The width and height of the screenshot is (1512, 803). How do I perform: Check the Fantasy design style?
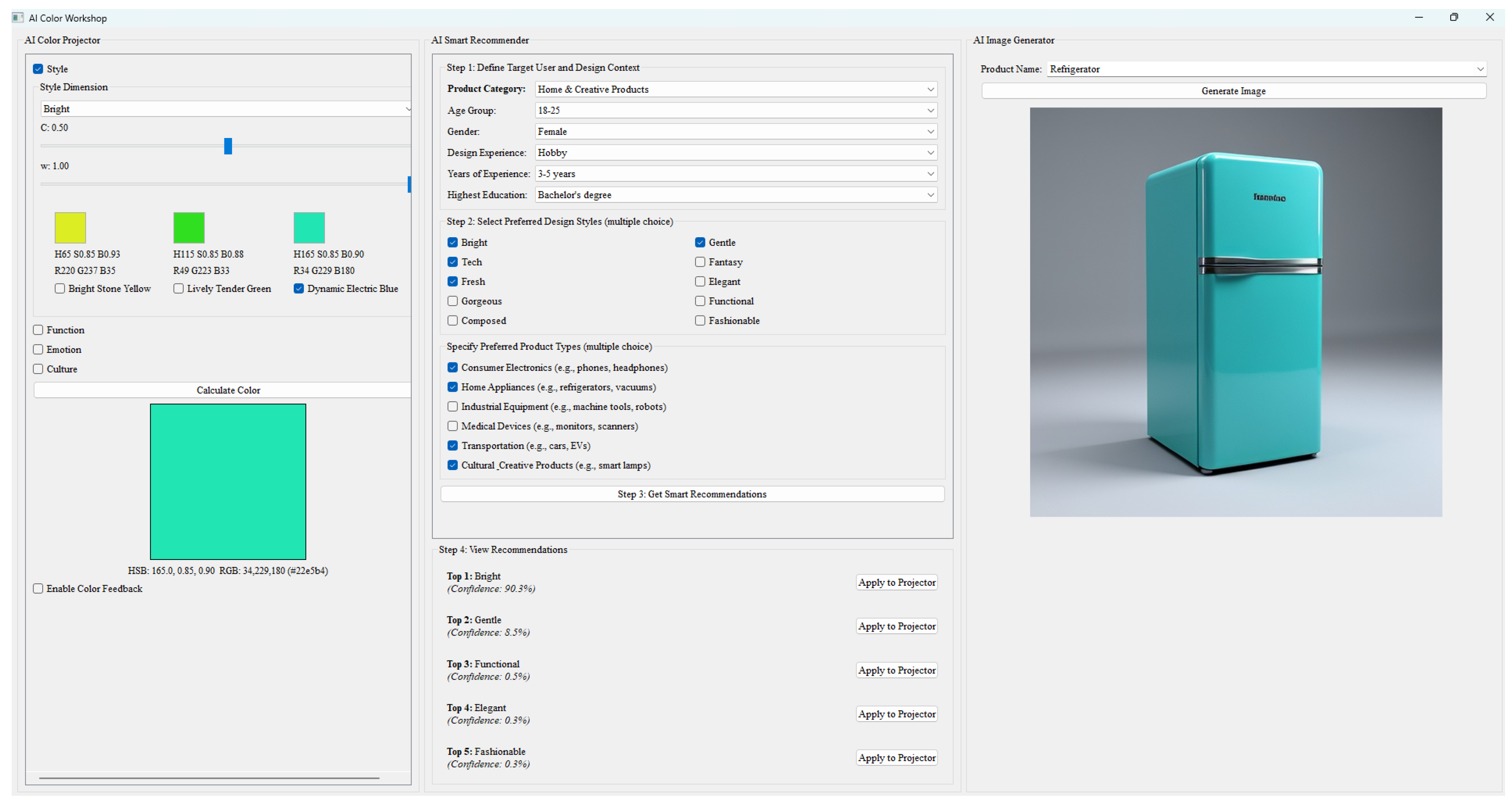(x=700, y=262)
